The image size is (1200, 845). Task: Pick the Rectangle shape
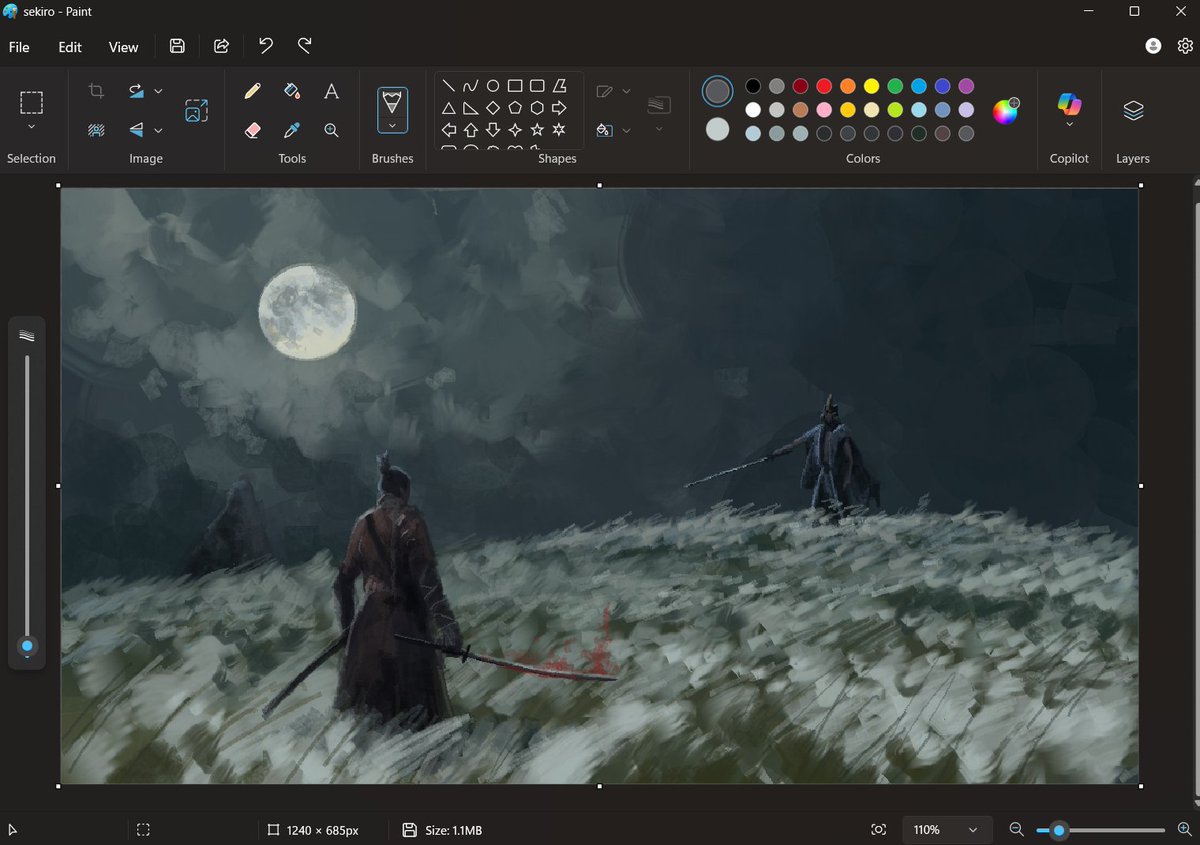(x=515, y=86)
